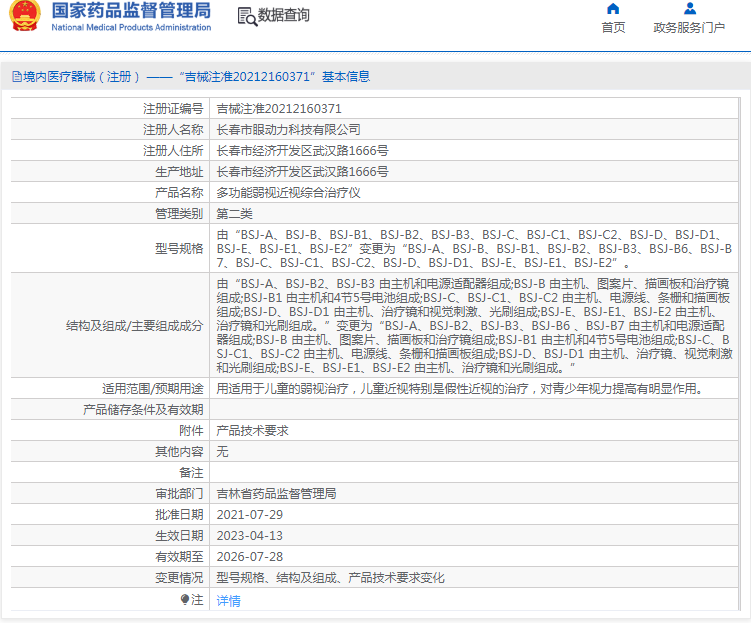Screen dimensions: 751x623
Task: Select product name 多功能弱视近视综合治疗仪
Action: coord(288,193)
